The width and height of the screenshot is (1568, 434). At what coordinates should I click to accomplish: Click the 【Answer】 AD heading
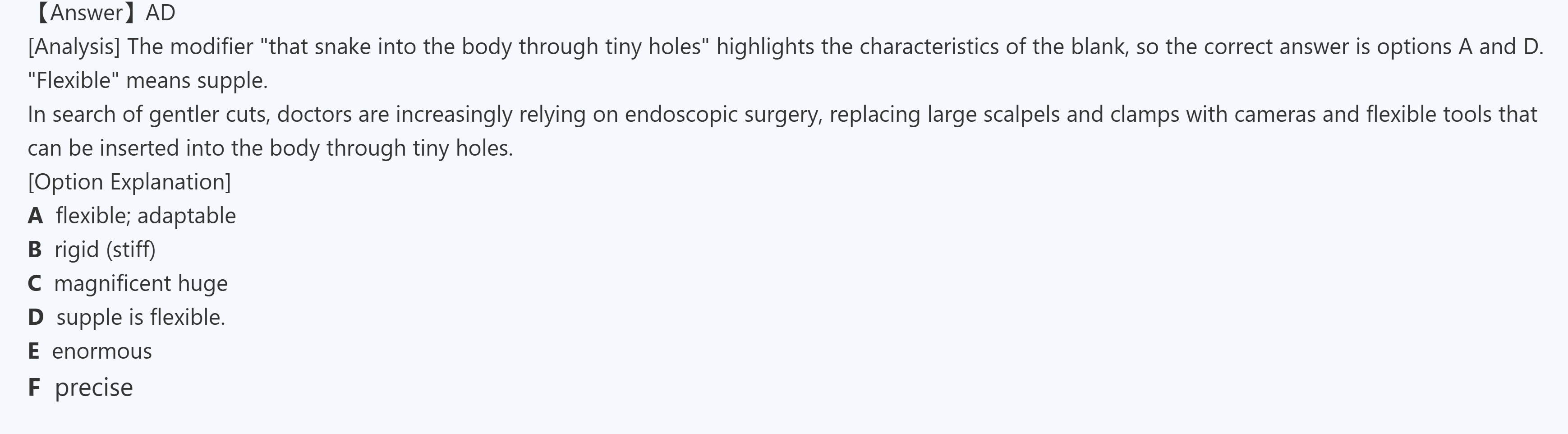tap(103, 13)
